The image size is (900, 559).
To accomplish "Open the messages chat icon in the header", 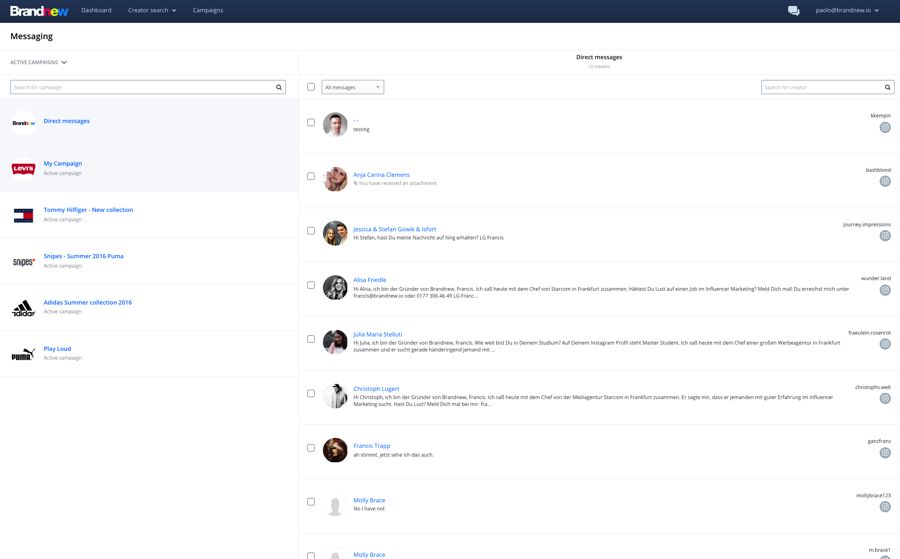I will coord(793,10).
